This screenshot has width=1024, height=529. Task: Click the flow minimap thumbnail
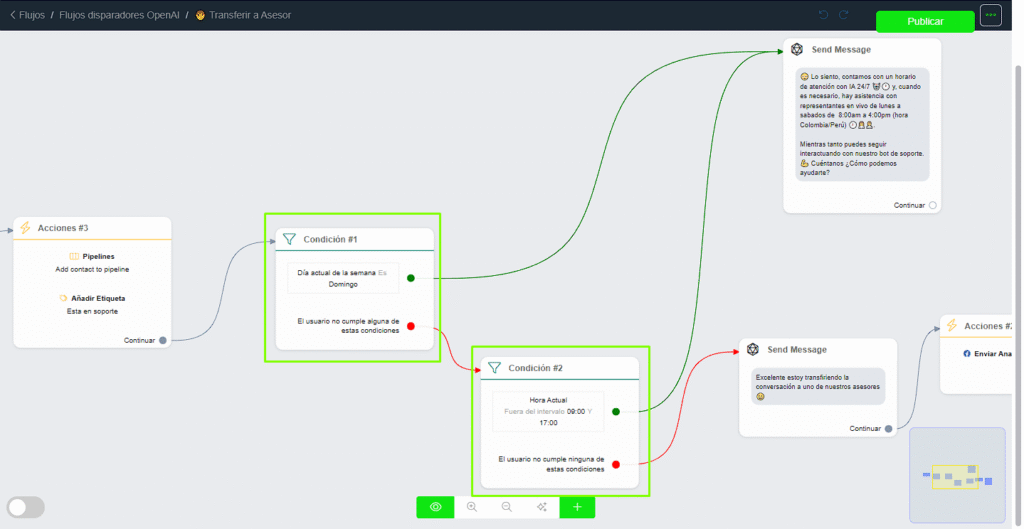[956, 475]
